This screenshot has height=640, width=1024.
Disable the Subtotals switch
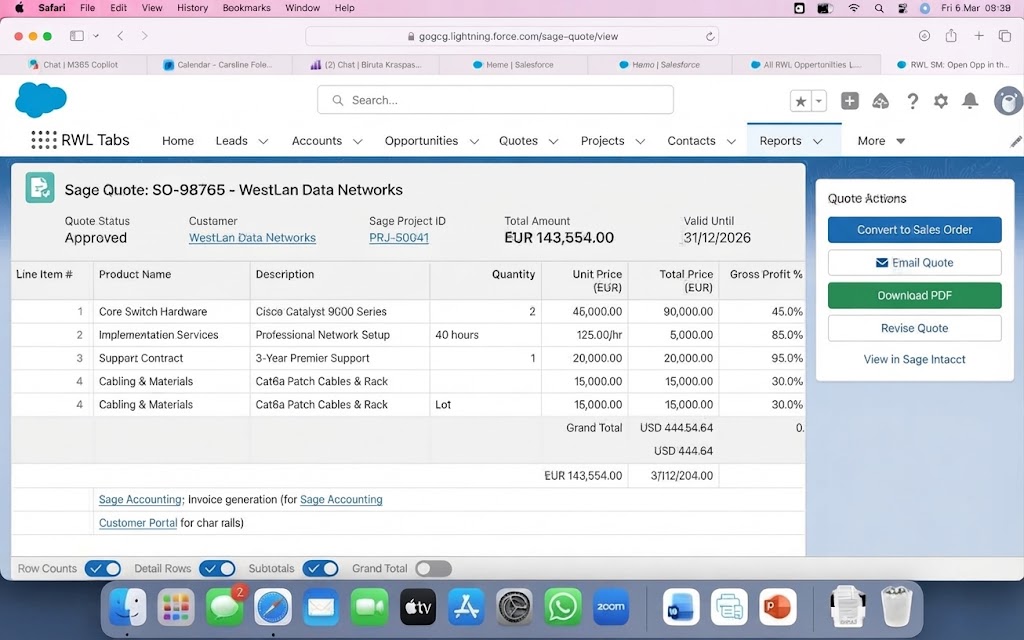321,569
